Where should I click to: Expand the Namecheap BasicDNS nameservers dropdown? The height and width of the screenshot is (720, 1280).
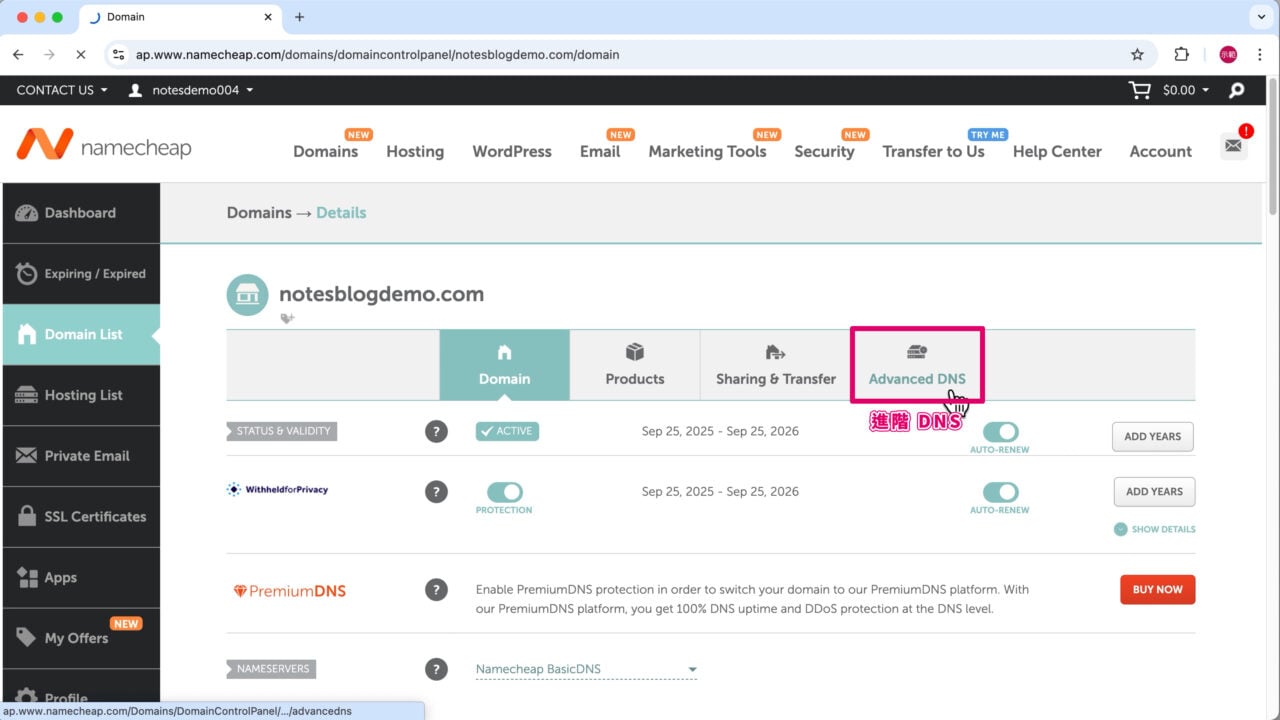(586, 669)
